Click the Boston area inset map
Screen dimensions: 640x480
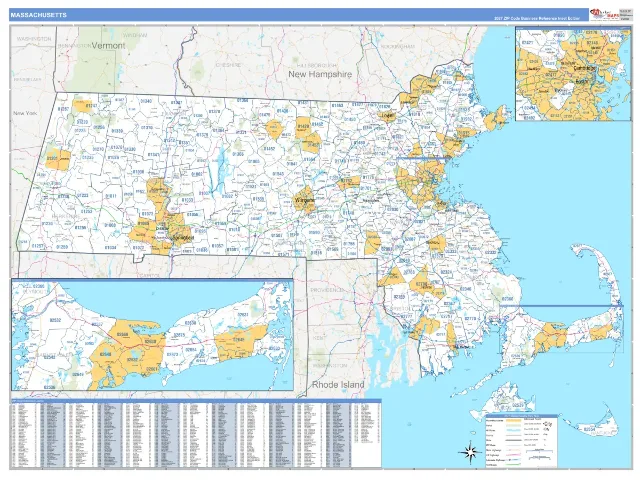(573, 73)
